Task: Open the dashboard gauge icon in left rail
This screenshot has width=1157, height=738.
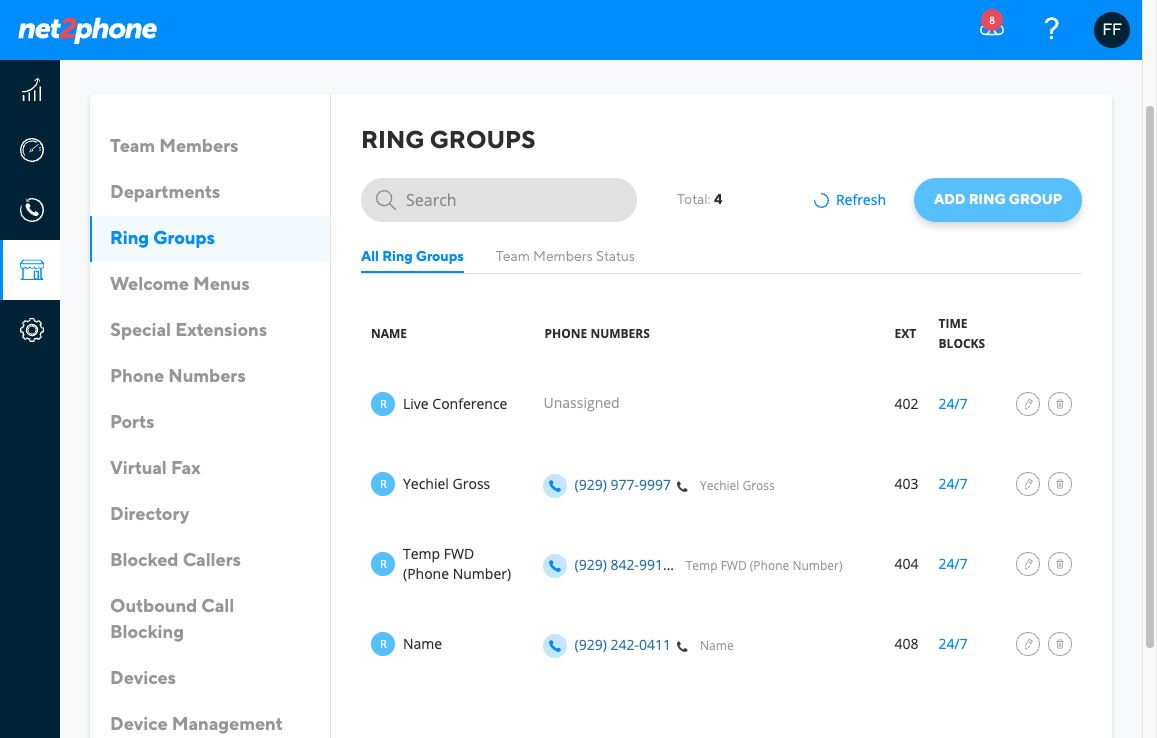Action: (x=31, y=150)
